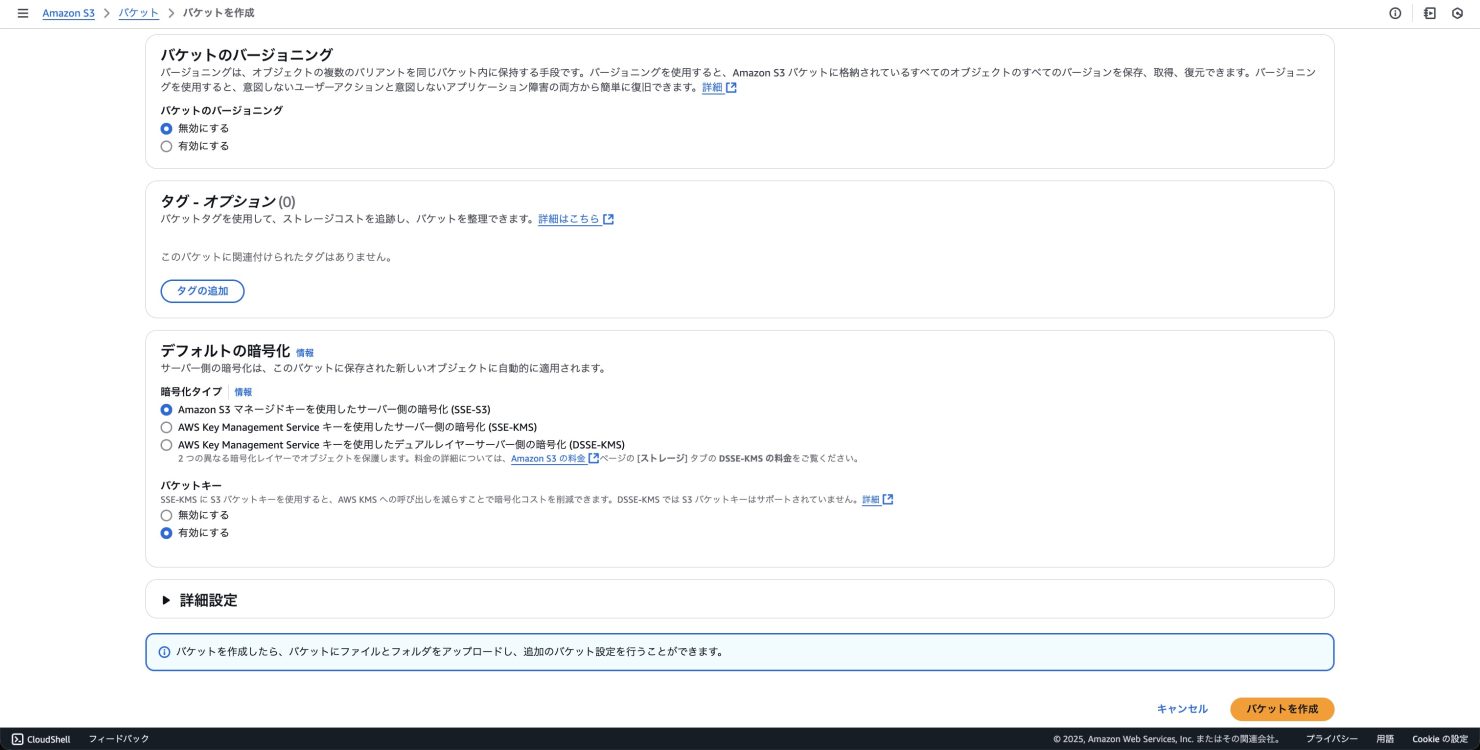Screen dimensions: 1480x750
Task: Click the タグの追加 button
Action: point(202,291)
